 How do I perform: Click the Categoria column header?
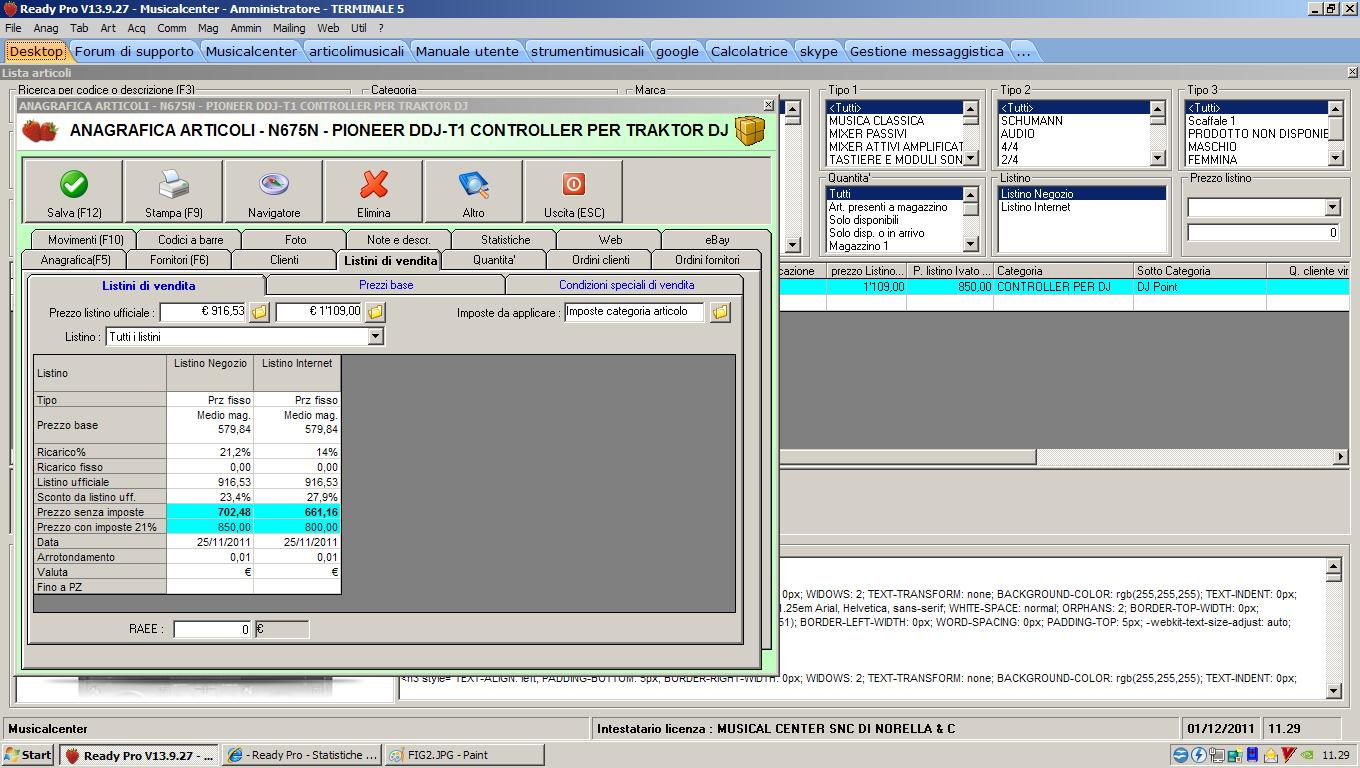(1063, 271)
